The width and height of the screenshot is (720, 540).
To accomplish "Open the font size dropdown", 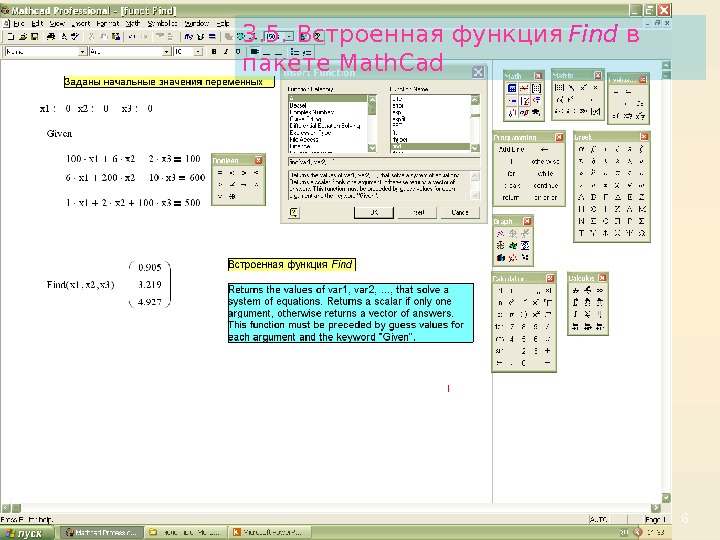I will [x=198, y=52].
